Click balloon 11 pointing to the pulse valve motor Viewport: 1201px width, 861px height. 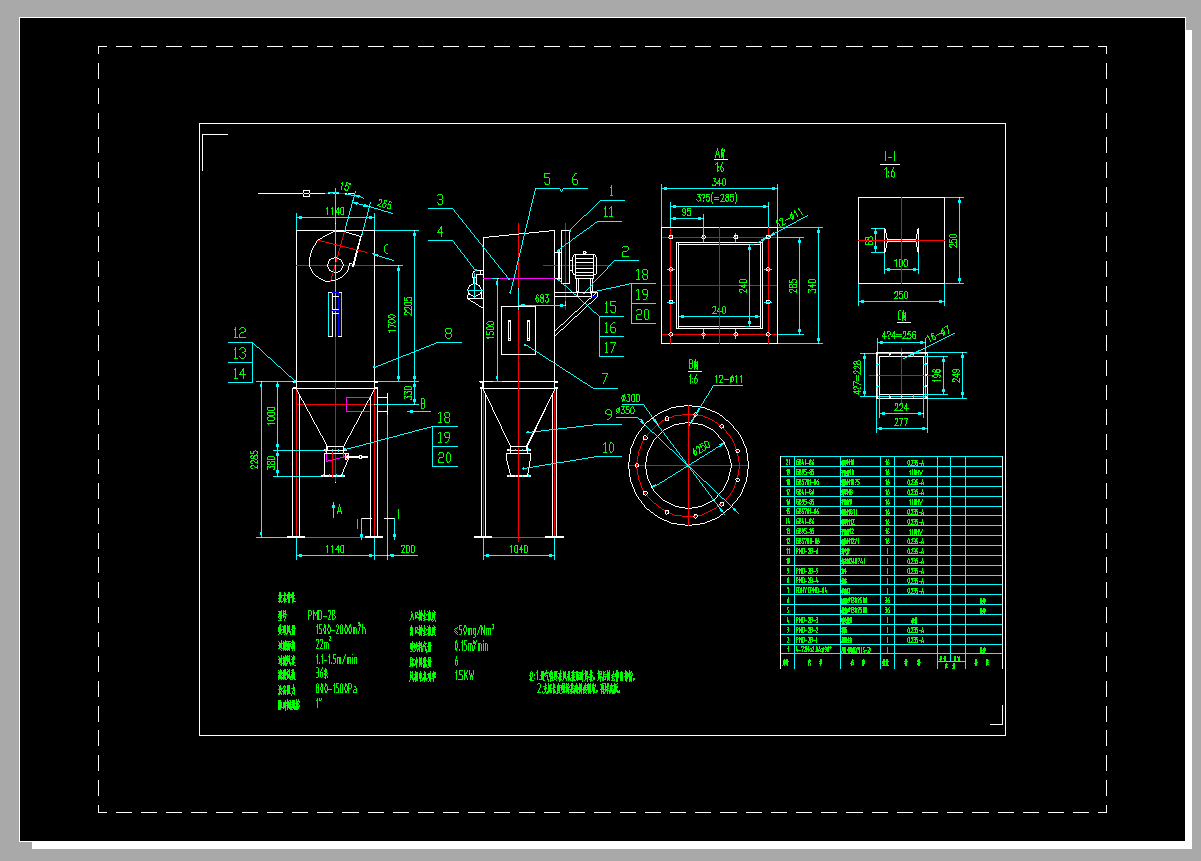pos(608,212)
